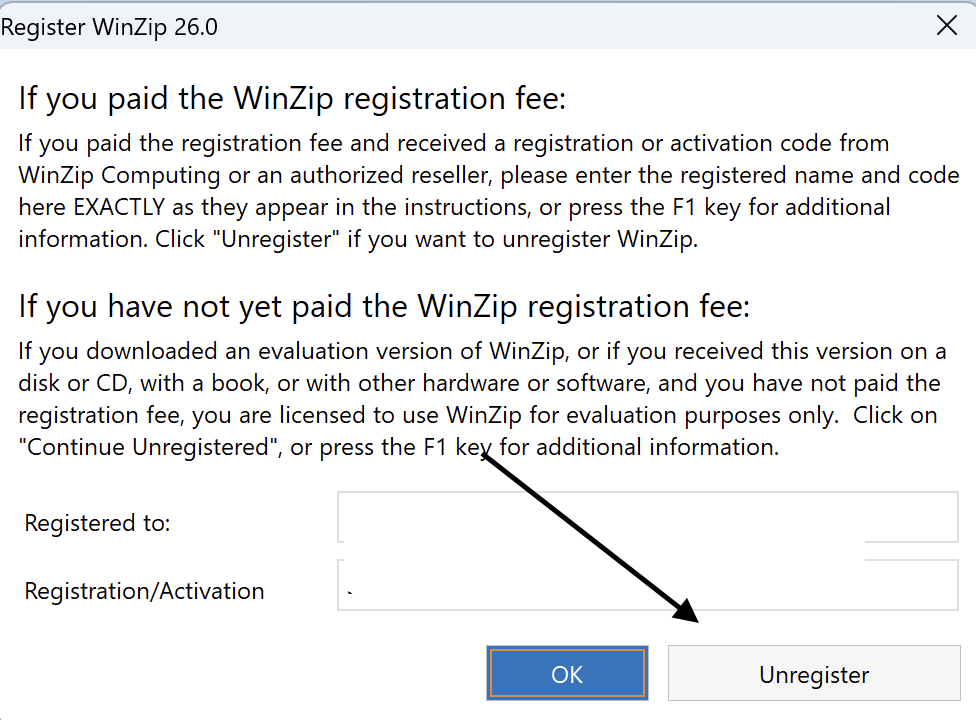Unregister WinZip using the Unregister button
The height and width of the screenshot is (720, 976).
pyautogui.click(x=813, y=674)
